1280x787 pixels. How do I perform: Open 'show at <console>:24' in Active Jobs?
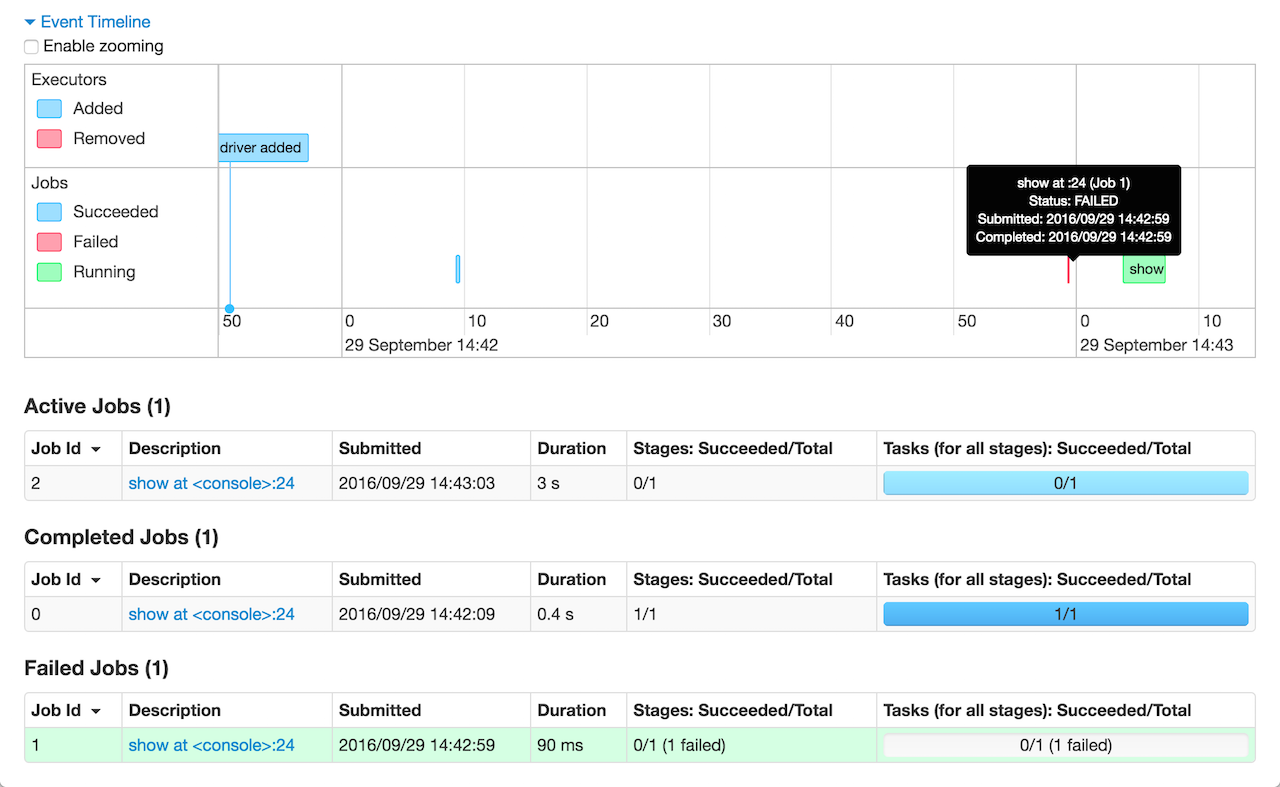(x=211, y=482)
